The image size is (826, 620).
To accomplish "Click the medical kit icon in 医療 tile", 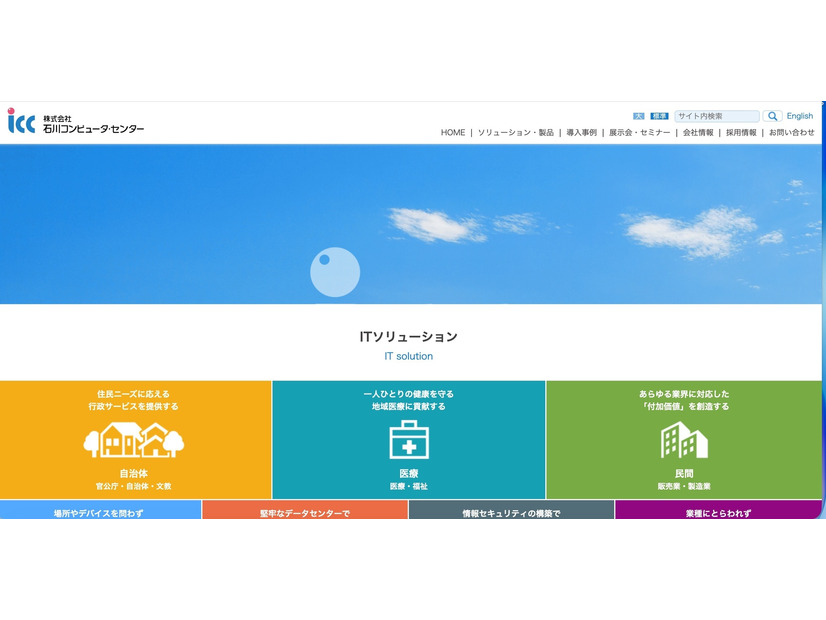I will [x=409, y=439].
